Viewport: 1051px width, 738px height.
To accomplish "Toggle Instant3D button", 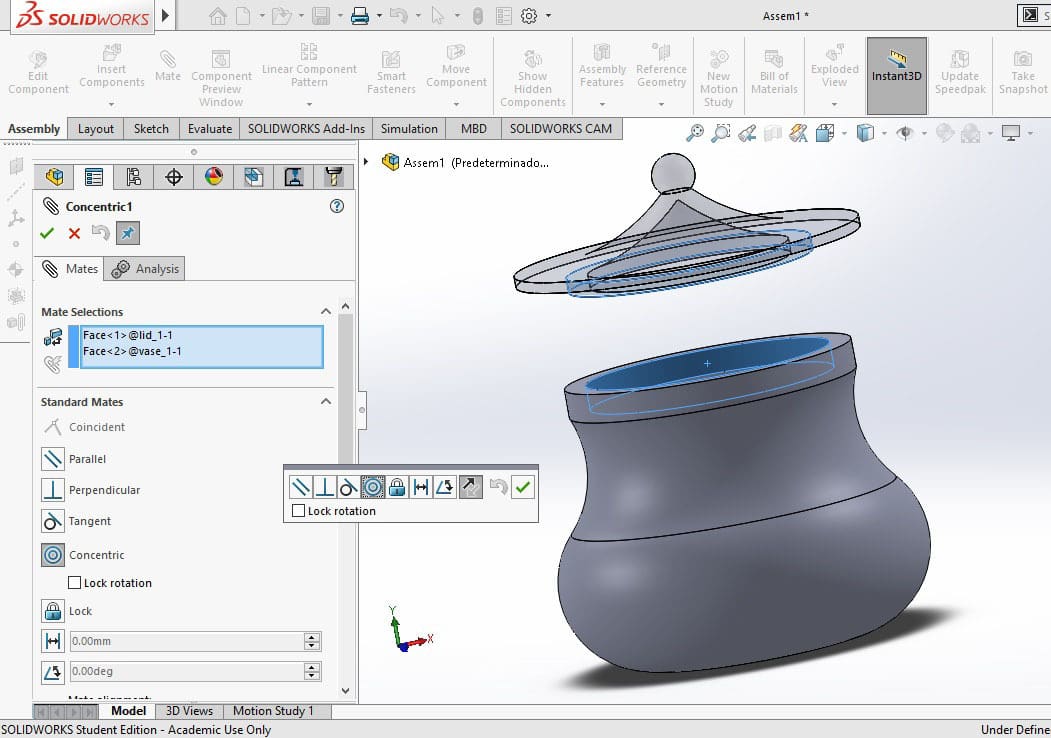I will [897, 76].
